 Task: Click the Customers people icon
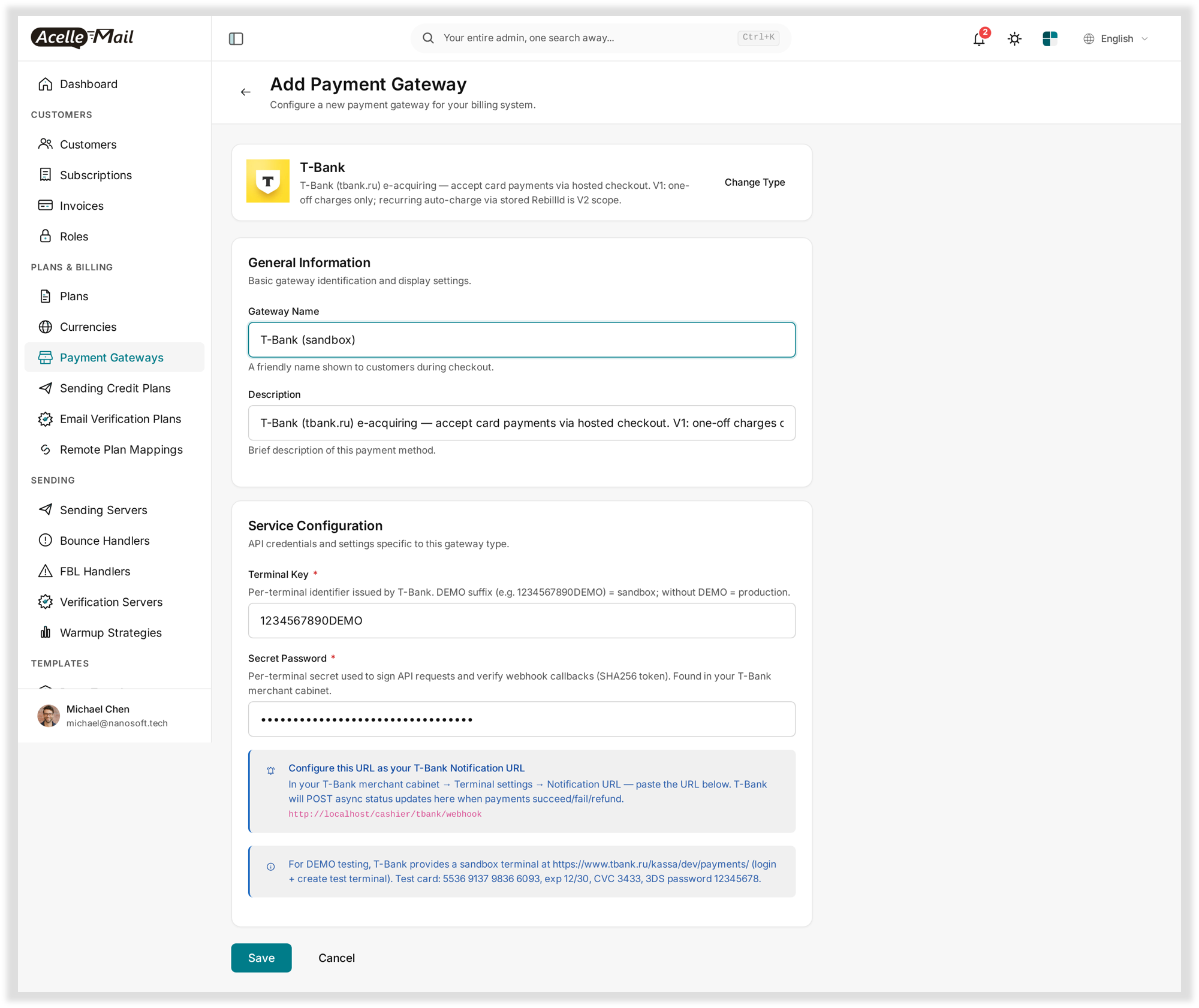pos(46,144)
